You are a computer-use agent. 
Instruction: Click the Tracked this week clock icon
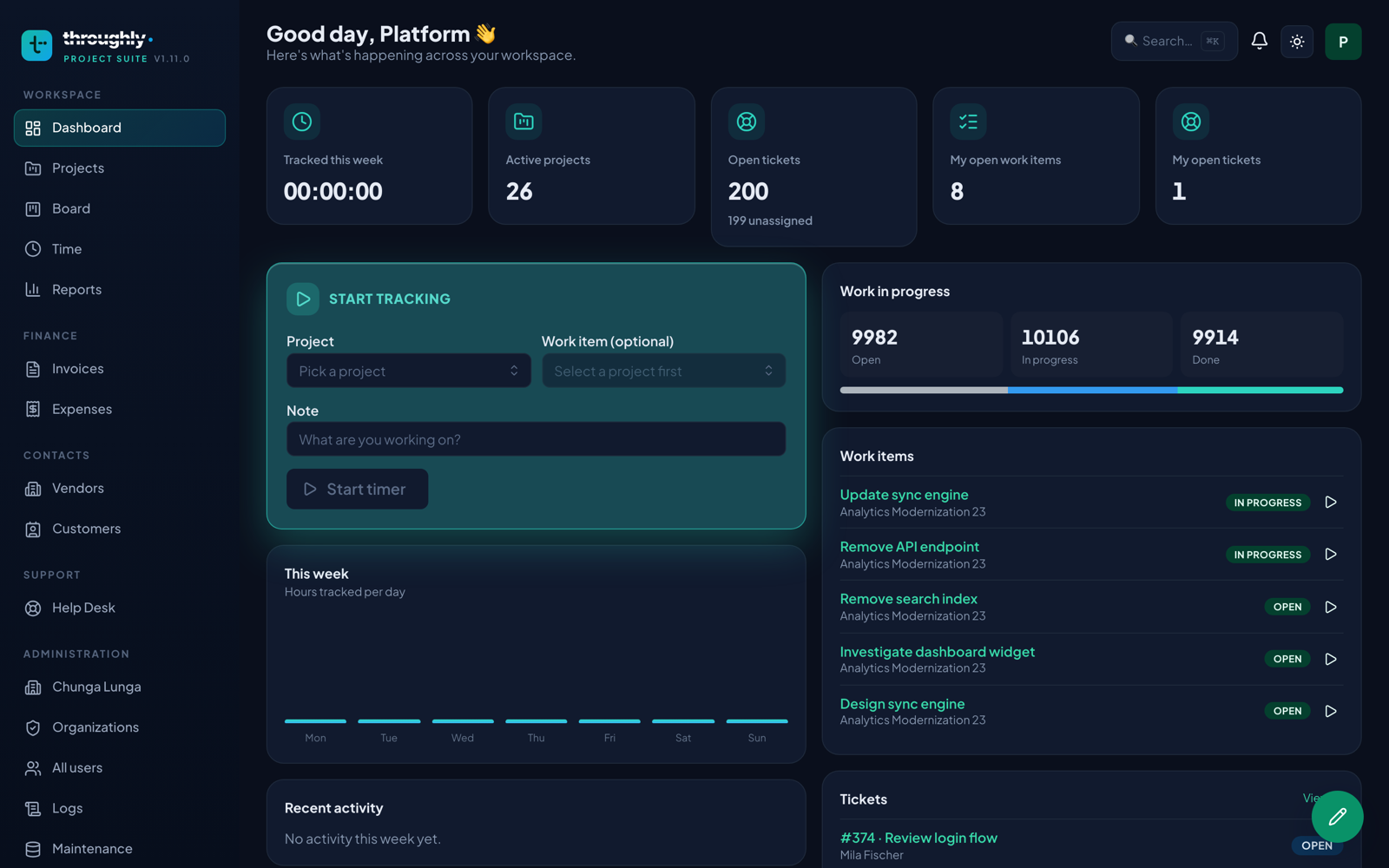302,122
